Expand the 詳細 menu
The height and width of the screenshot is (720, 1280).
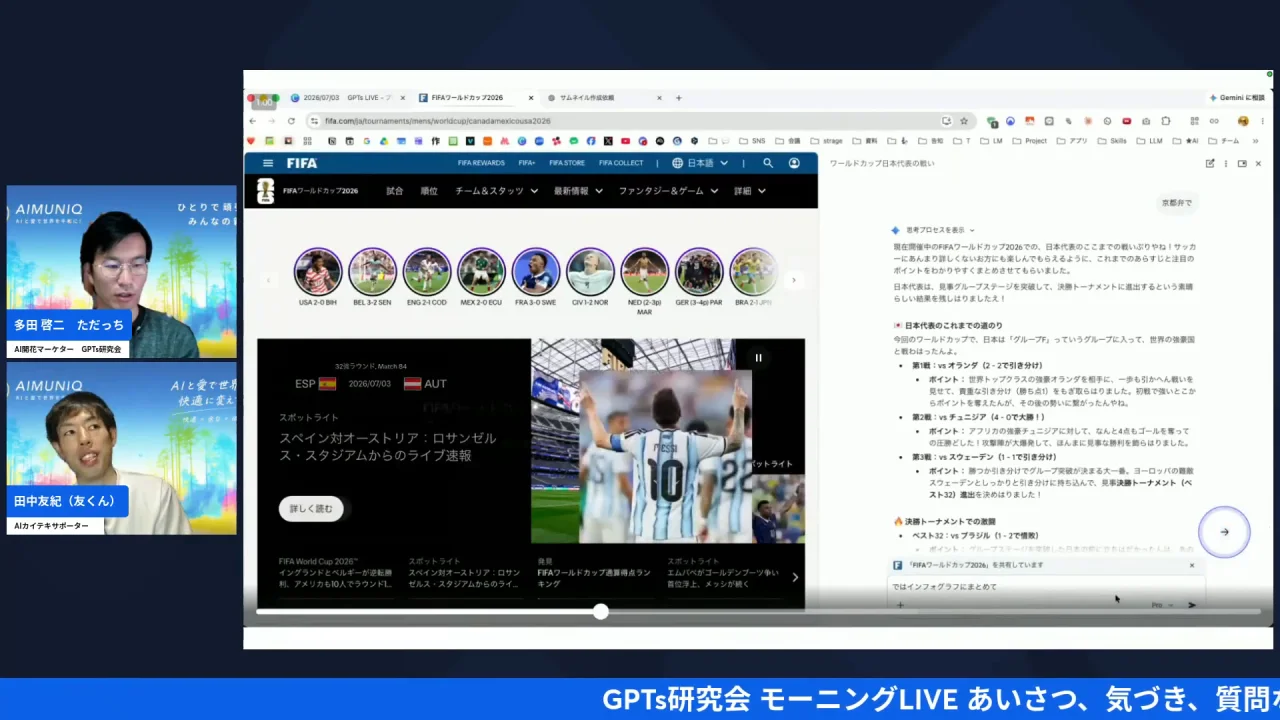[749, 191]
